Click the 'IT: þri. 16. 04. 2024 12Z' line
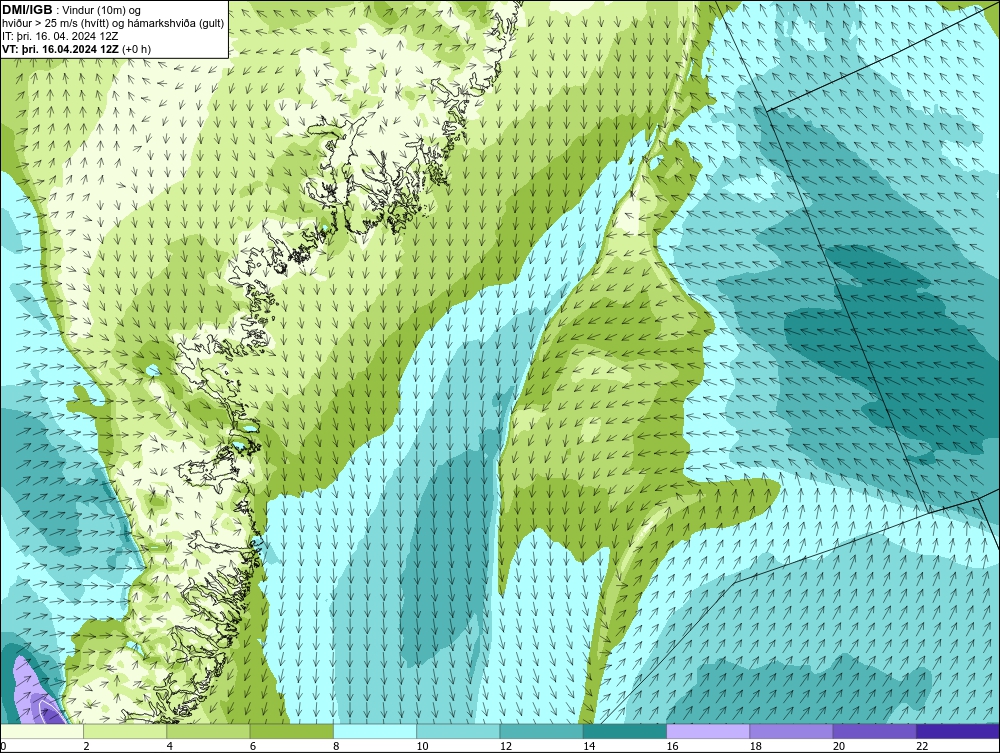Screen dimensions: 1000x753 click(60, 36)
